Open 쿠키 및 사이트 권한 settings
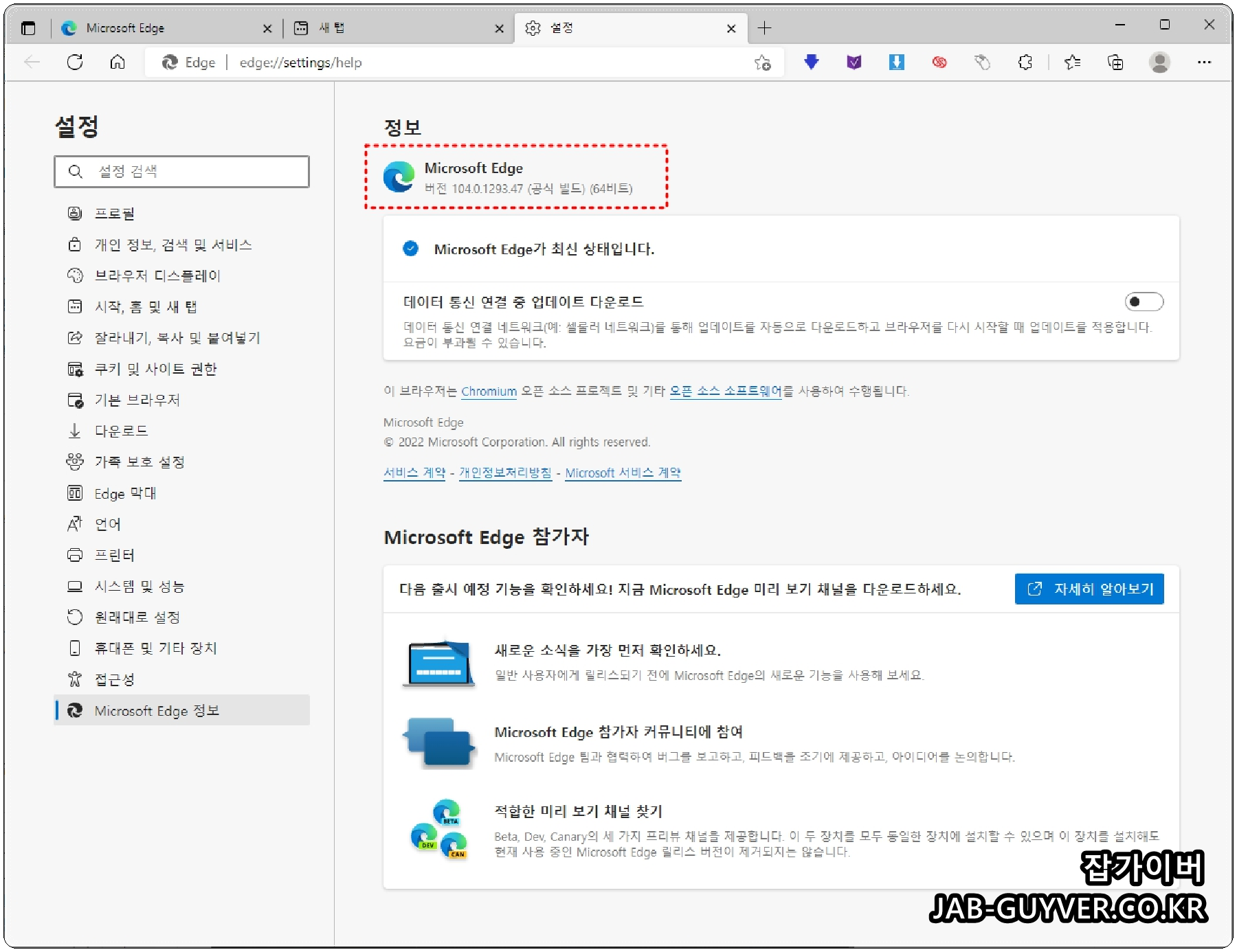 182,369
